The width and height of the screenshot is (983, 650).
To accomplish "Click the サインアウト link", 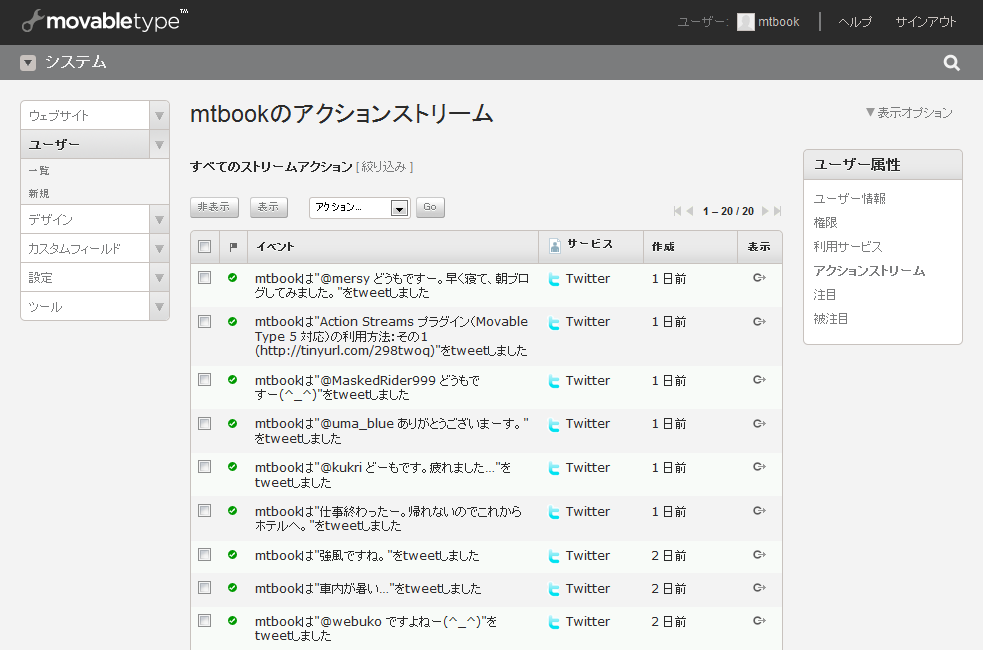I will [x=925, y=22].
